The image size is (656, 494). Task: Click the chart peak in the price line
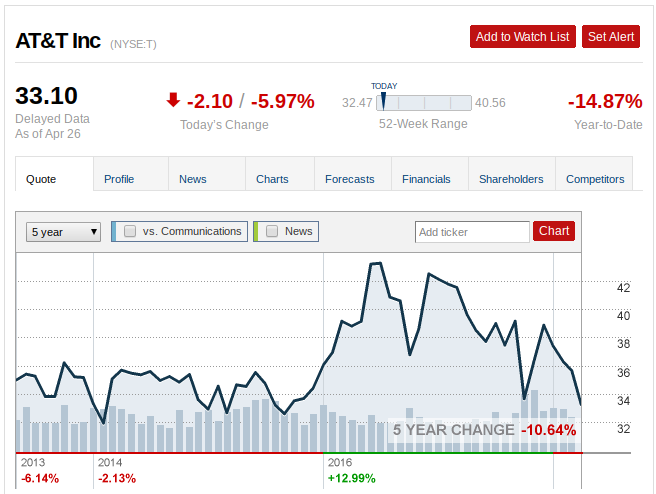(x=376, y=263)
